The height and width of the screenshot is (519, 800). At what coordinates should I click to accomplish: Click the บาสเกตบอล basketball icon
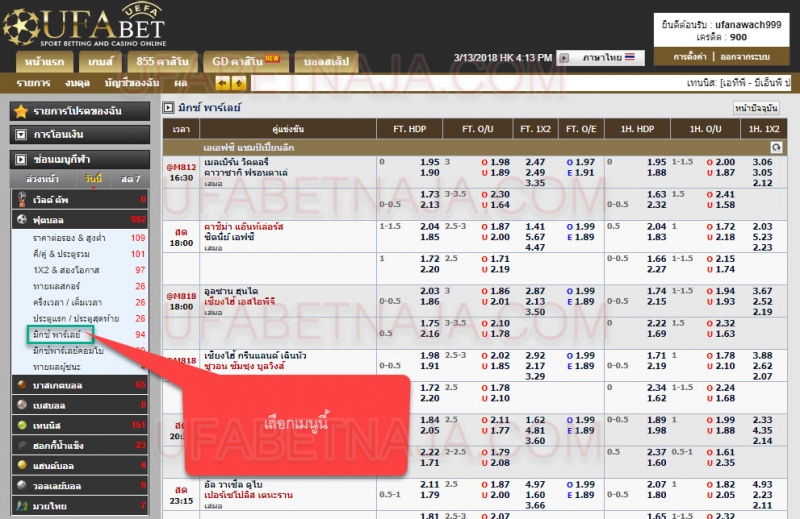pyautogui.click(x=22, y=385)
